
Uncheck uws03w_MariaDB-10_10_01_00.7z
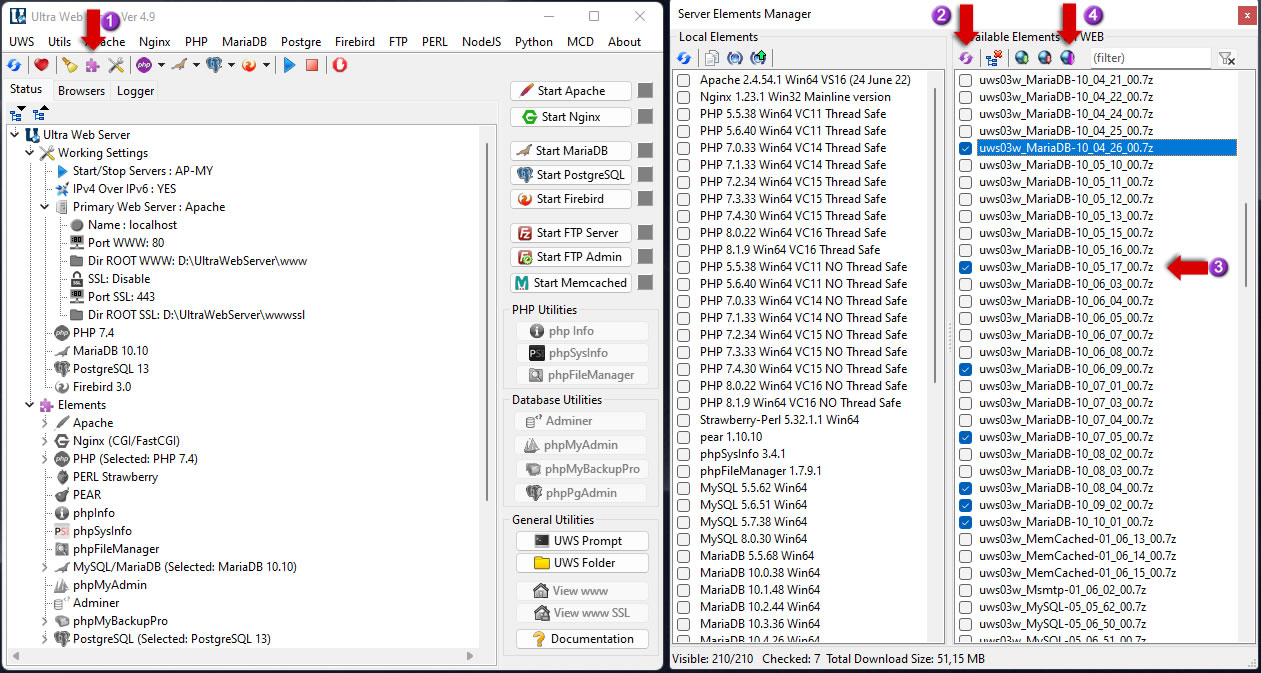966,522
